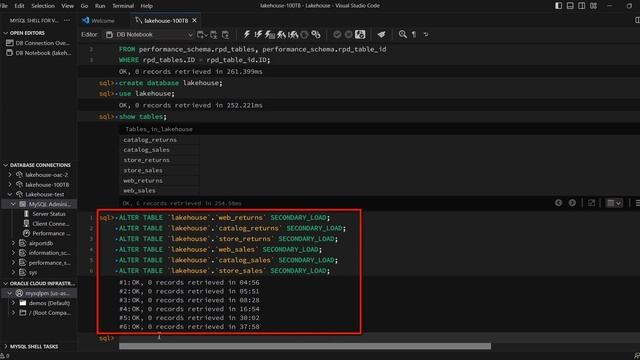Click the commit transaction checkmark icon
Viewport: 640px width, 360px height.
[337, 35]
